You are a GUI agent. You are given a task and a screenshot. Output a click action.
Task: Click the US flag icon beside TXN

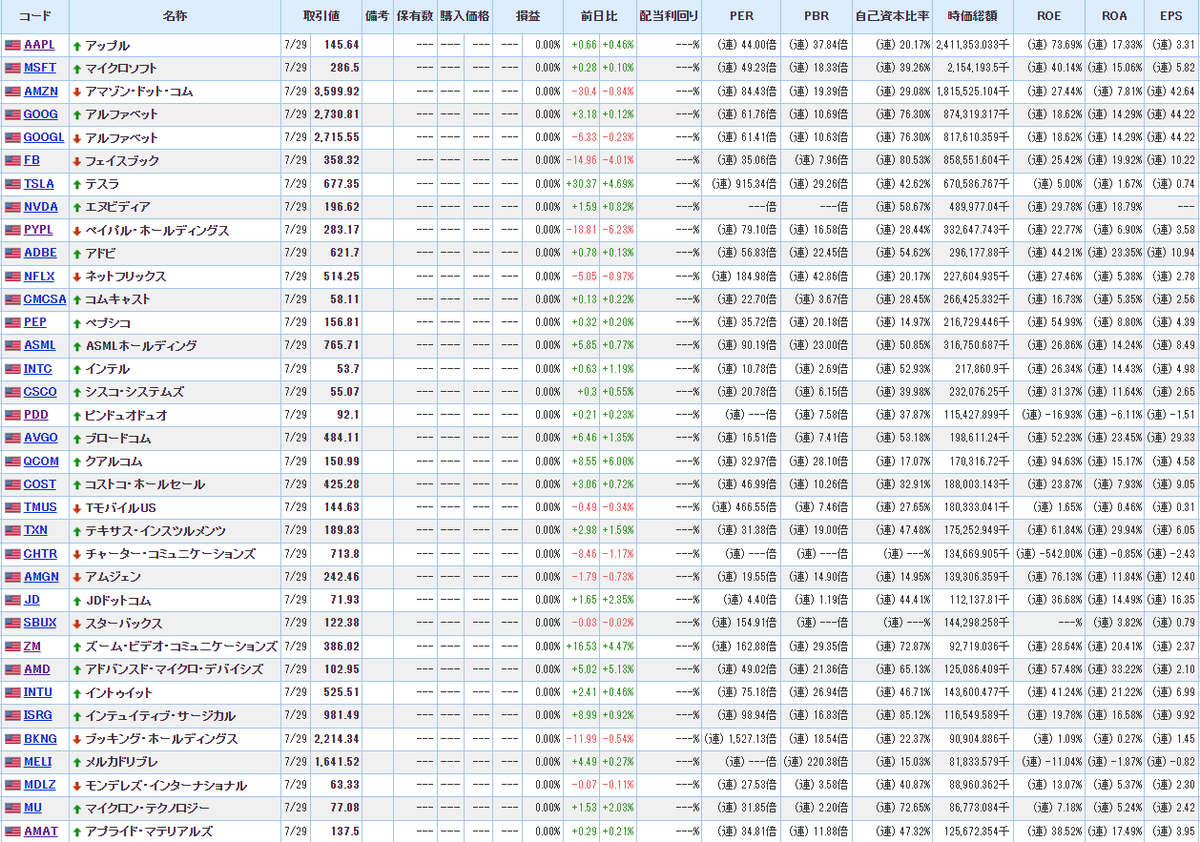12,530
